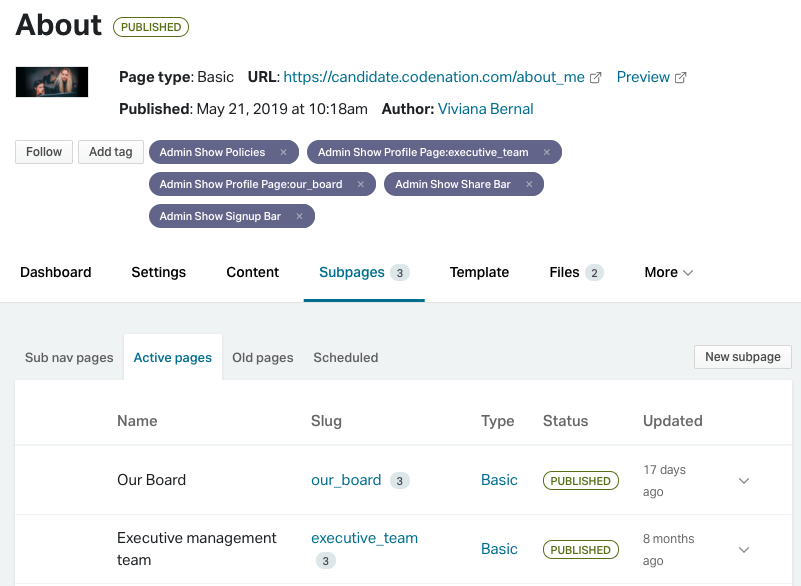Click the About page thumbnail image

tap(52, 82)
